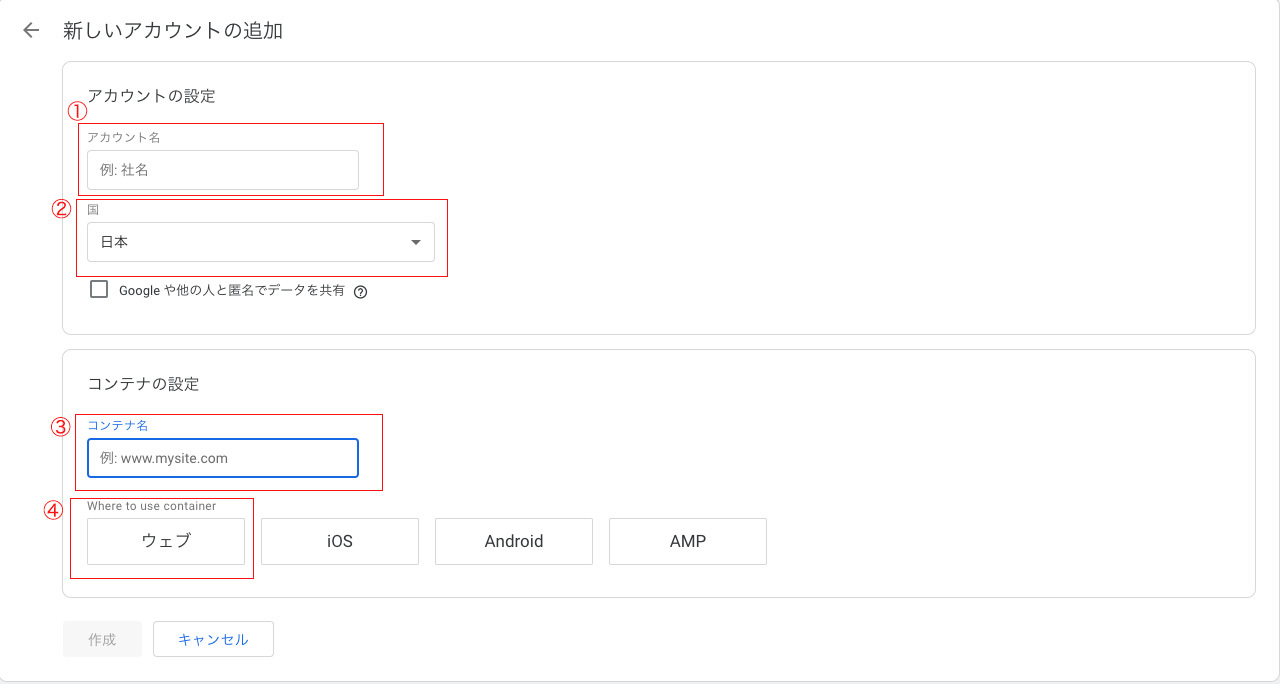Click the 新しいアカウントの追加 page title
Screen dimensions: 1280x684
173,30
